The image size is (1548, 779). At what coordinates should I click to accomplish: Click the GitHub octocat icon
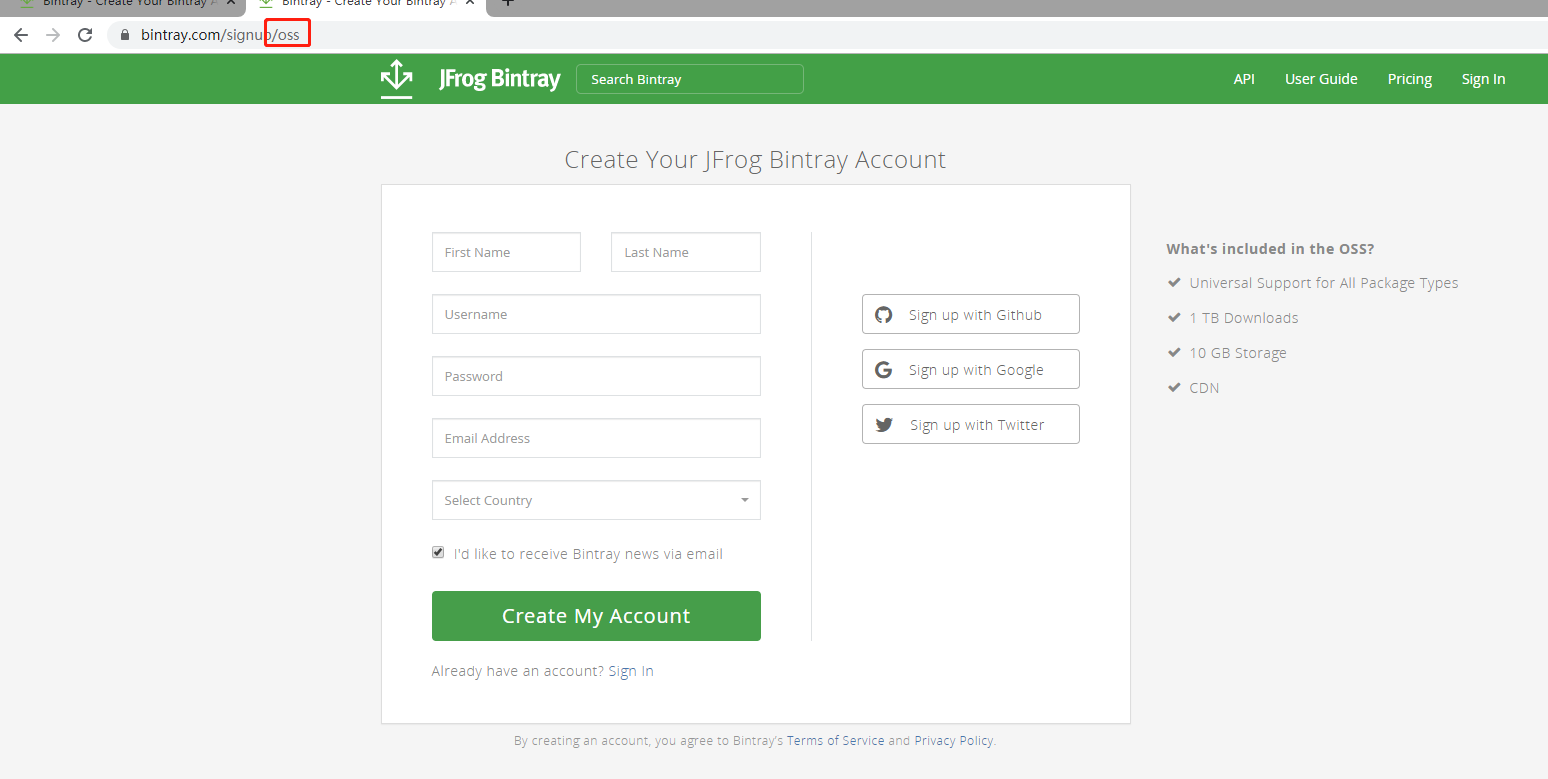[884, 315]
